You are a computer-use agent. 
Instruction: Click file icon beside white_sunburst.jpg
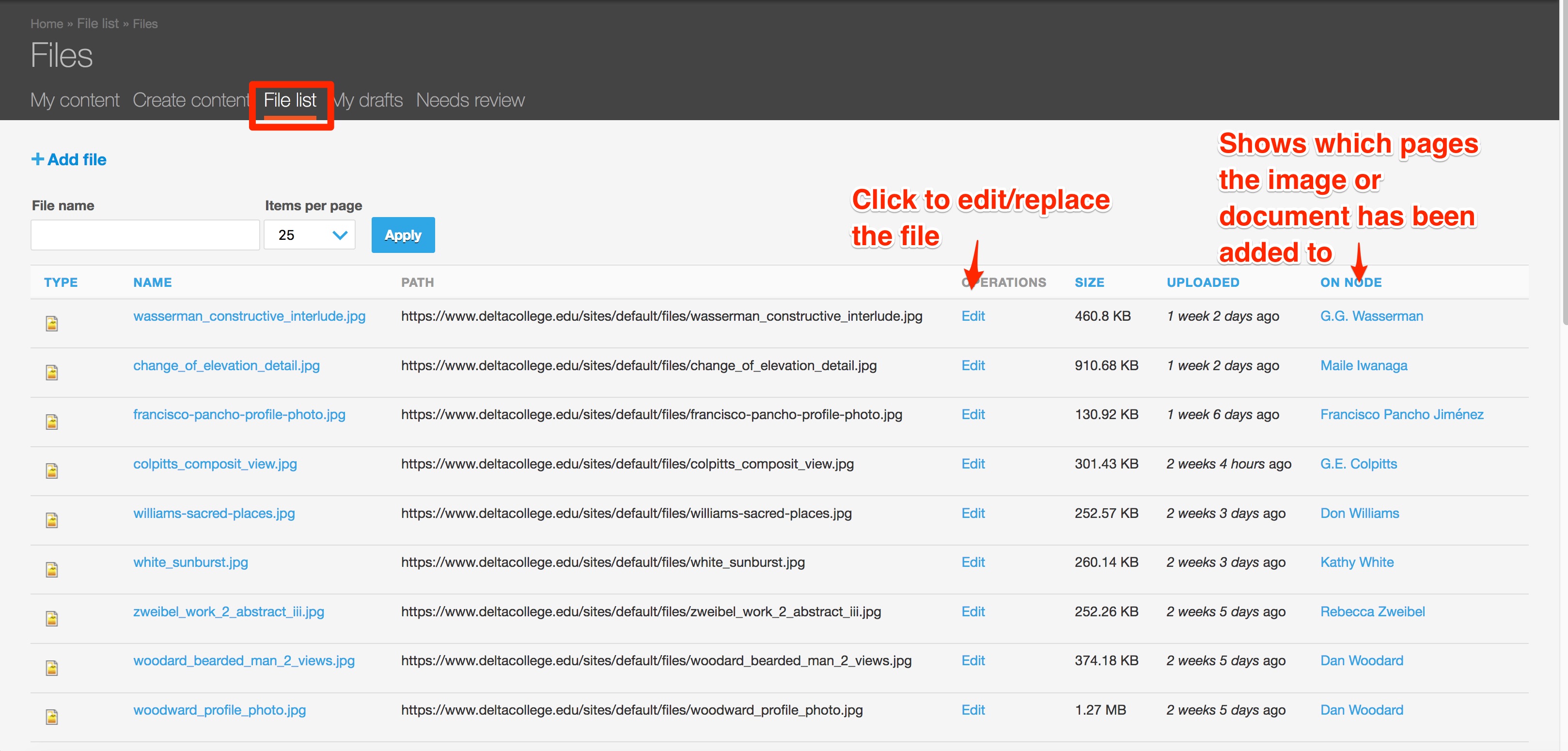[52, 569]
